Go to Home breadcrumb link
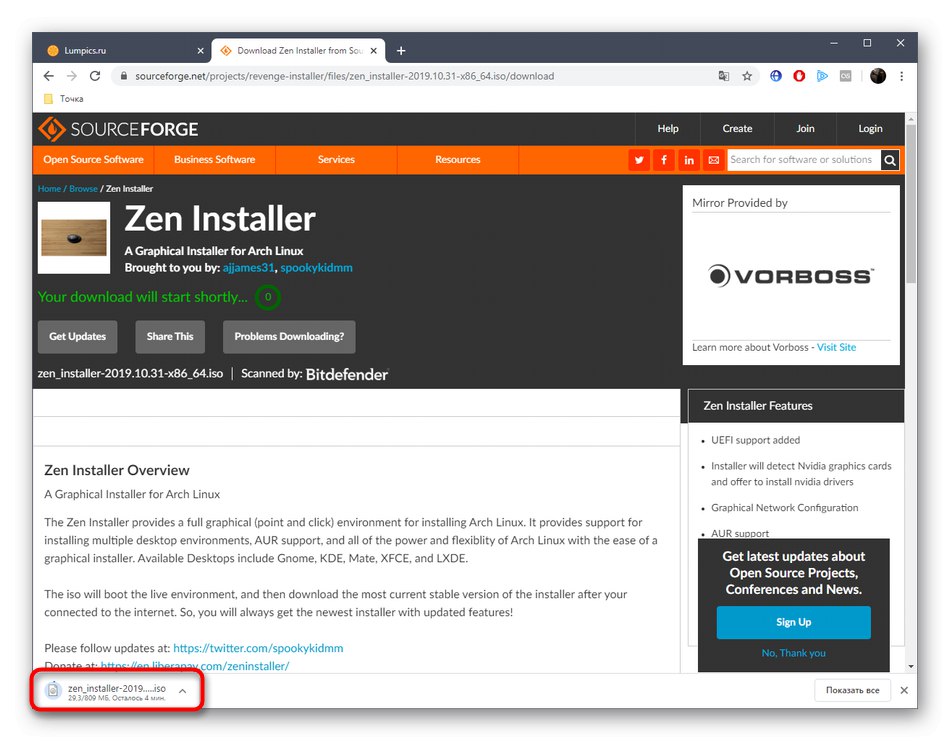Screen dimensions: 950x741 coord(49,189)
